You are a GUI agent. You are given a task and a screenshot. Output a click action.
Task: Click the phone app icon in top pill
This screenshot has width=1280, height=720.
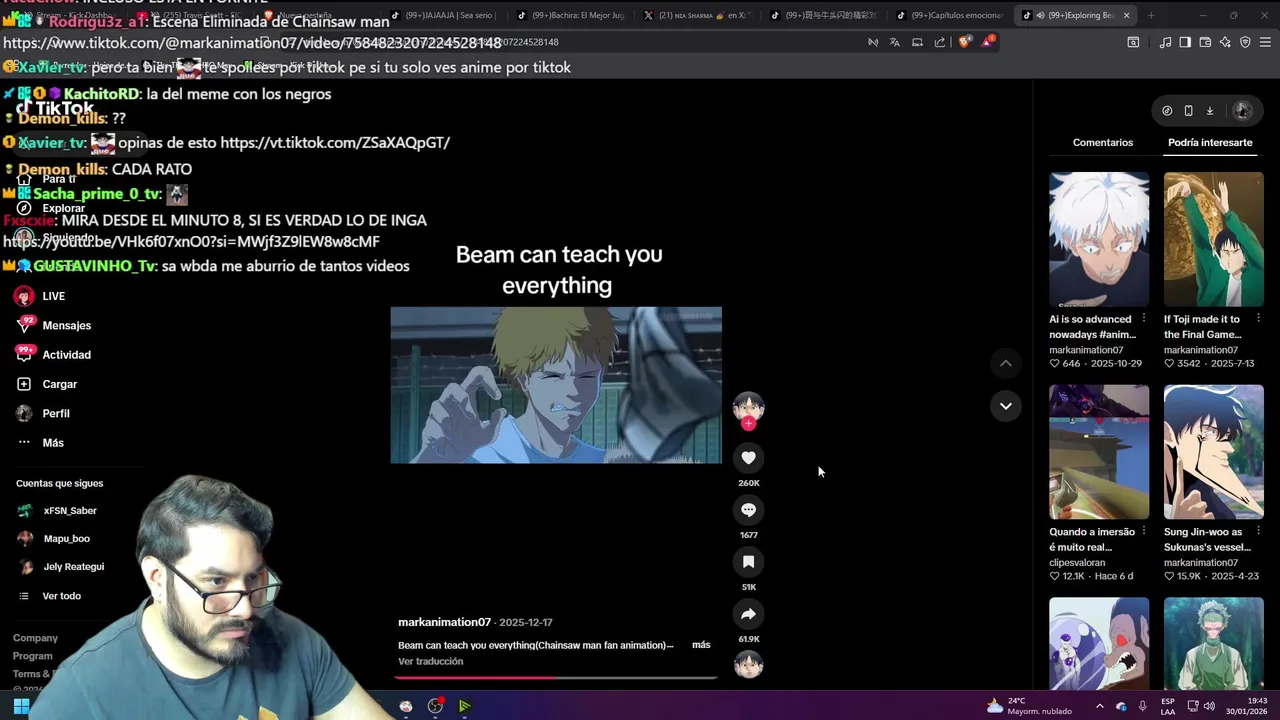click(x=1188, y=111)
